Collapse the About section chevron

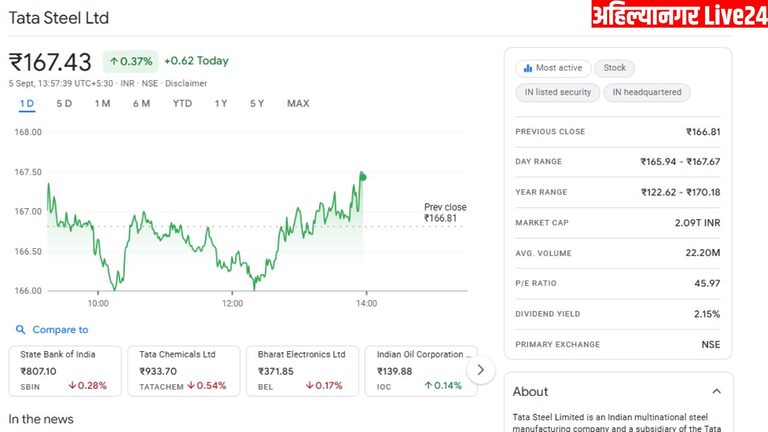[716, 391]
